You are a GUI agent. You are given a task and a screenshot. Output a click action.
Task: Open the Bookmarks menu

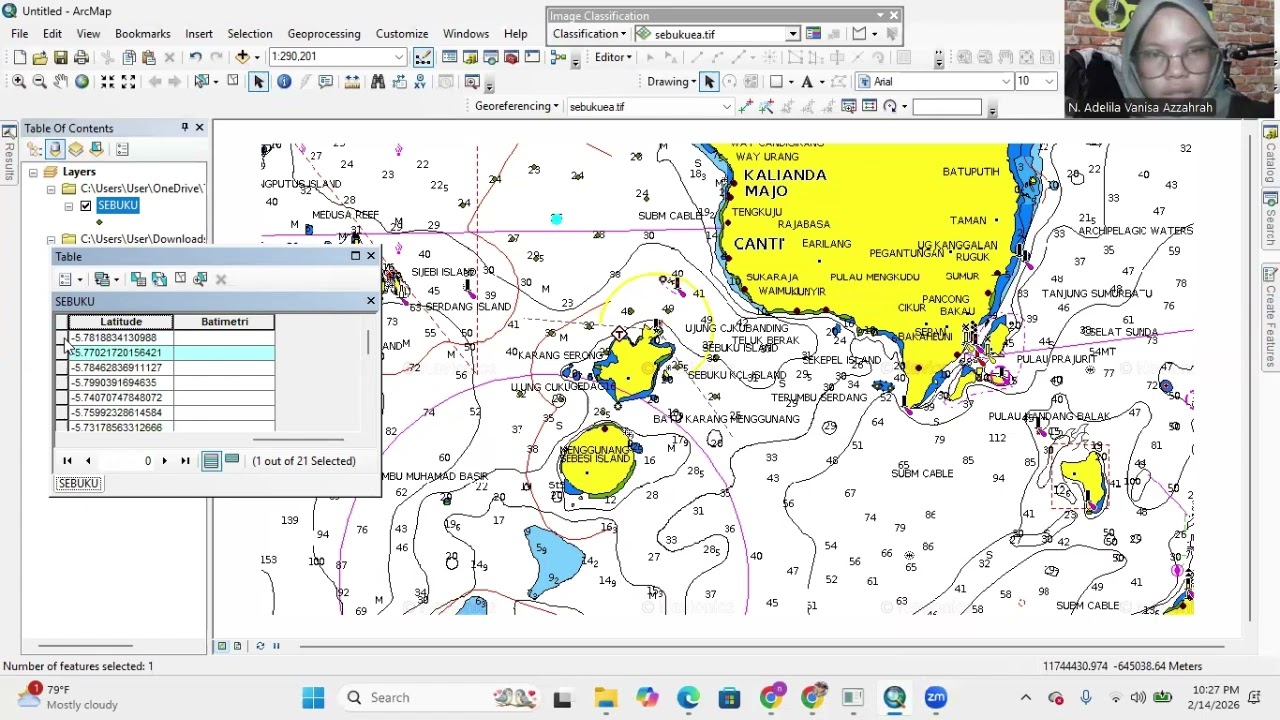(x=143, y=34)
